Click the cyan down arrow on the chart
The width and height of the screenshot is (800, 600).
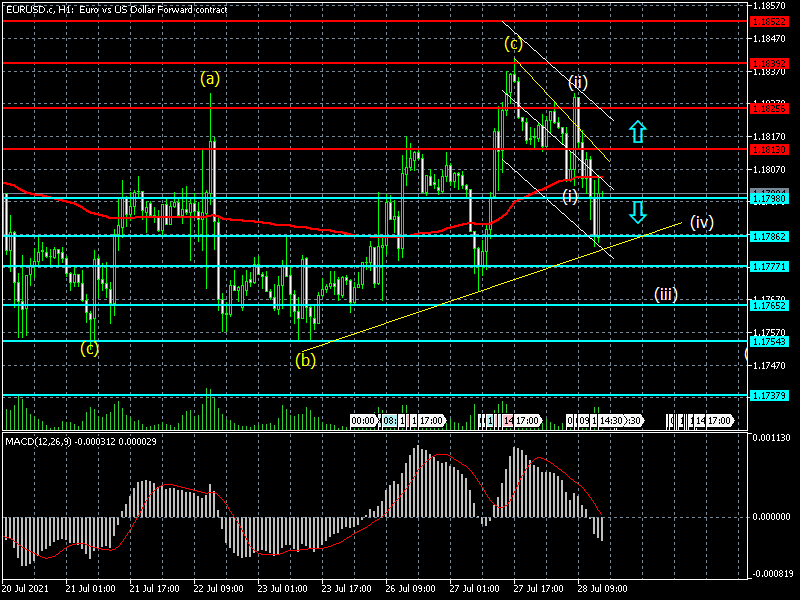click(637, 211)
